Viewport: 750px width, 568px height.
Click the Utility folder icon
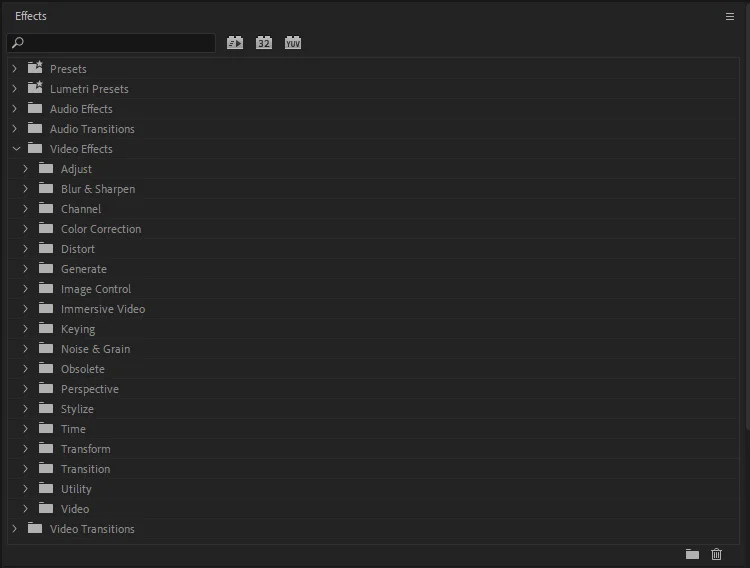tap(46, 488)
